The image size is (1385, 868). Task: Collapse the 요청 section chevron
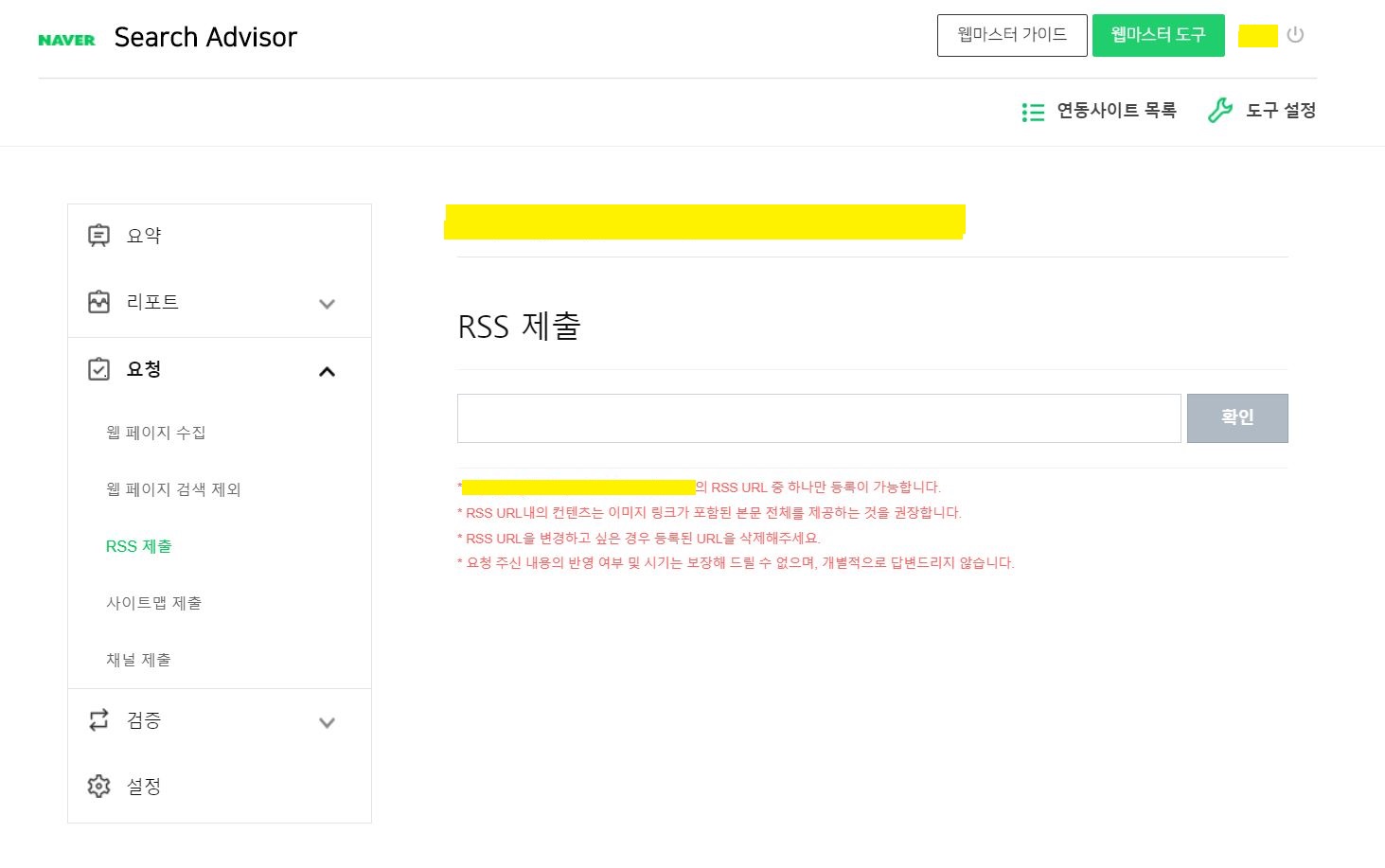point(327,371)
